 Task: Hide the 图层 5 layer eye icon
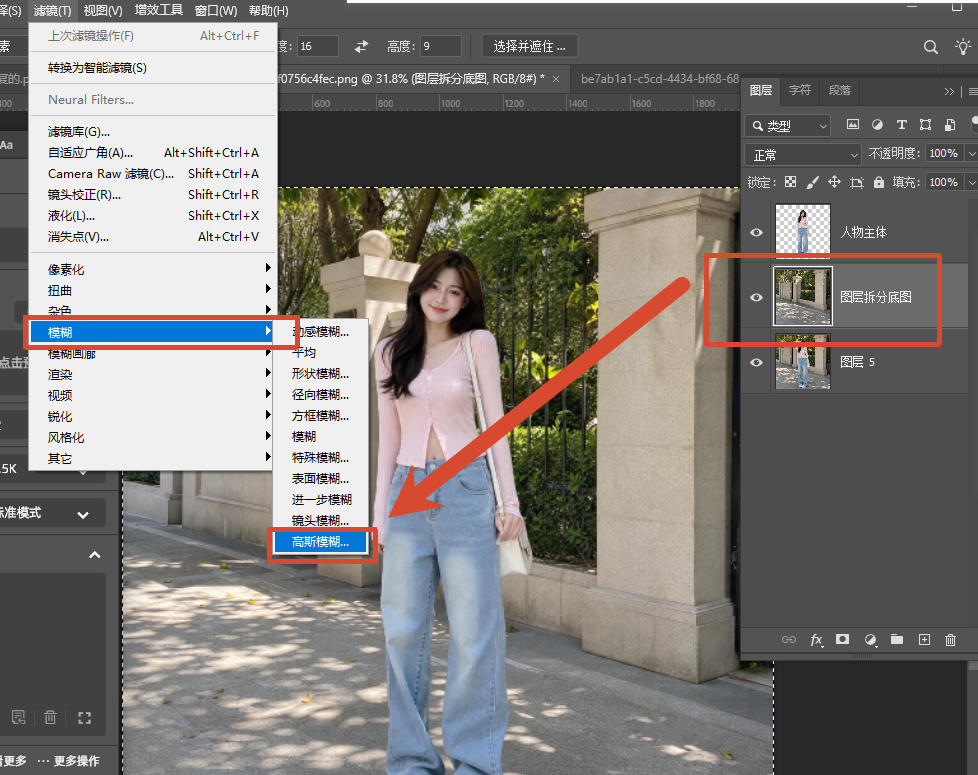757,362
